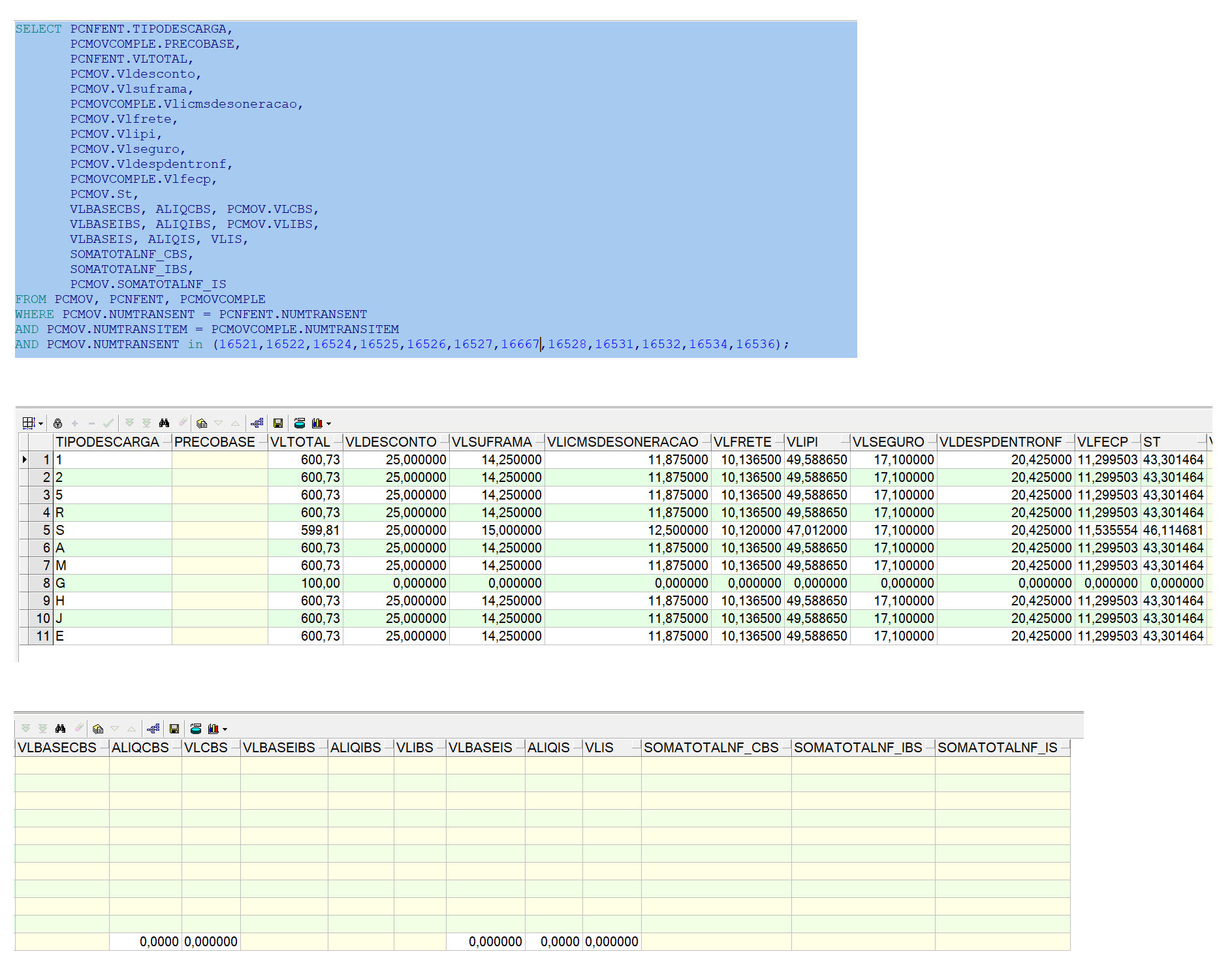Click the insert record plus icon
This screenshot has width=1232, height=973.
75,423
